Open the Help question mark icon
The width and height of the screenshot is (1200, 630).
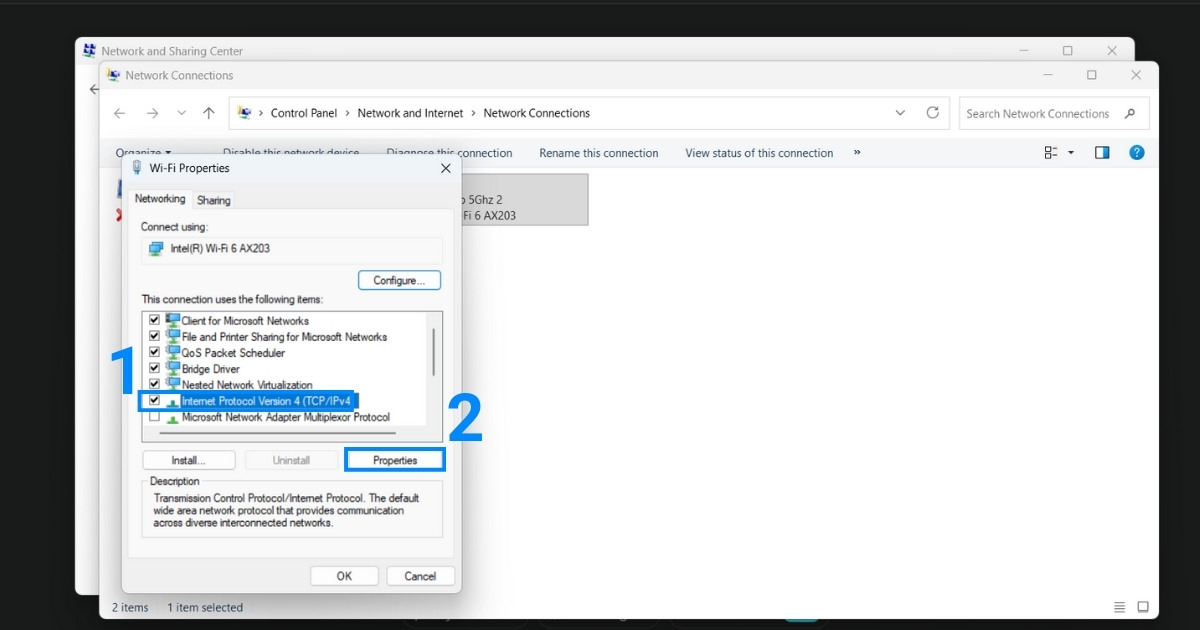(x=1136, y=153)
